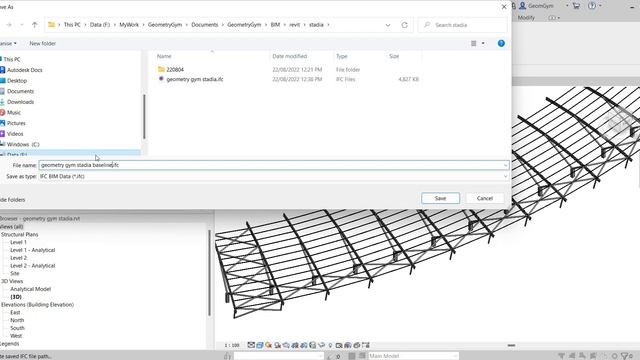640x360 pixels.
Task: Expand the address bar history dropdown
Action: [387, 25]
